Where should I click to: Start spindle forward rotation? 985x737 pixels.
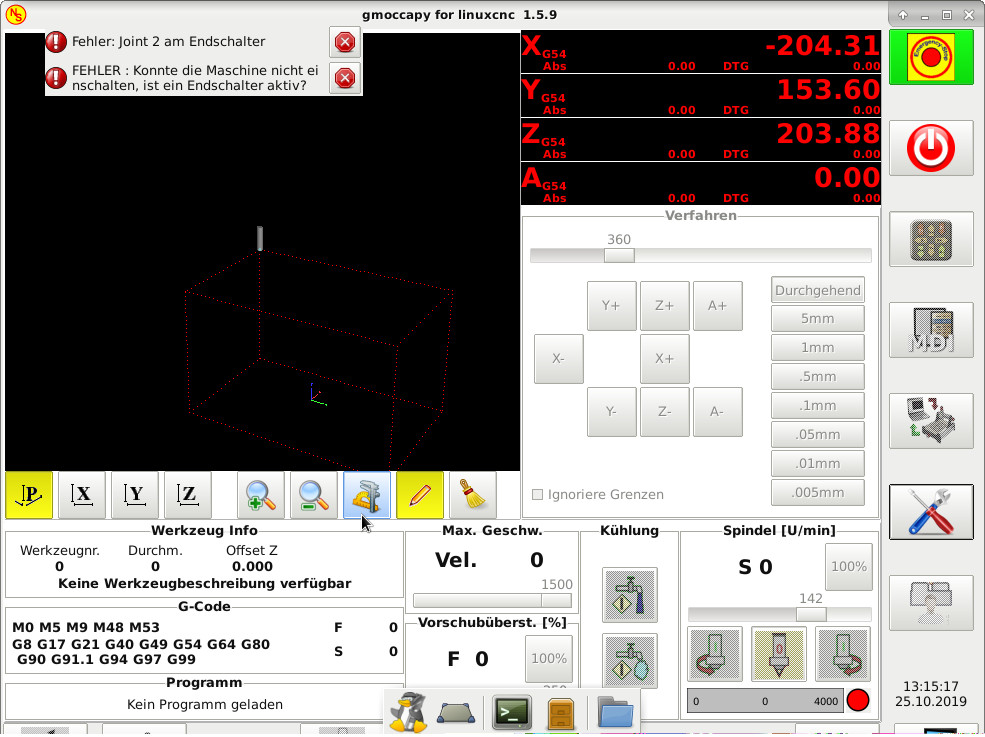843,654
